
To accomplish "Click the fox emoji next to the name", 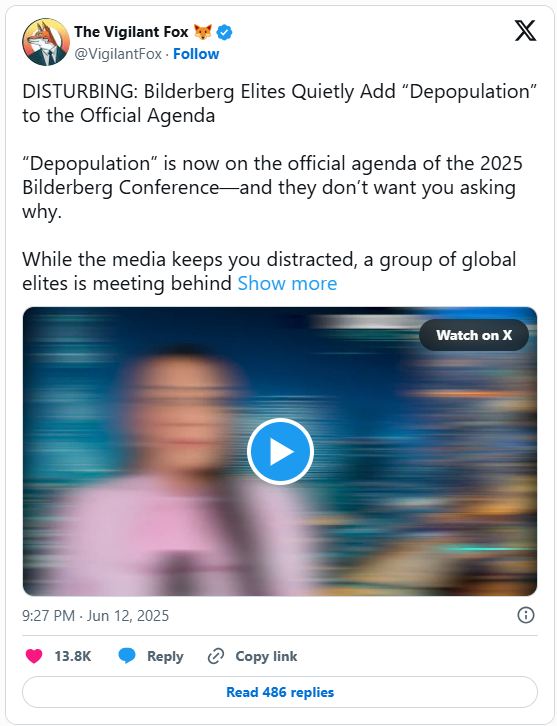I will click(202, 32).
